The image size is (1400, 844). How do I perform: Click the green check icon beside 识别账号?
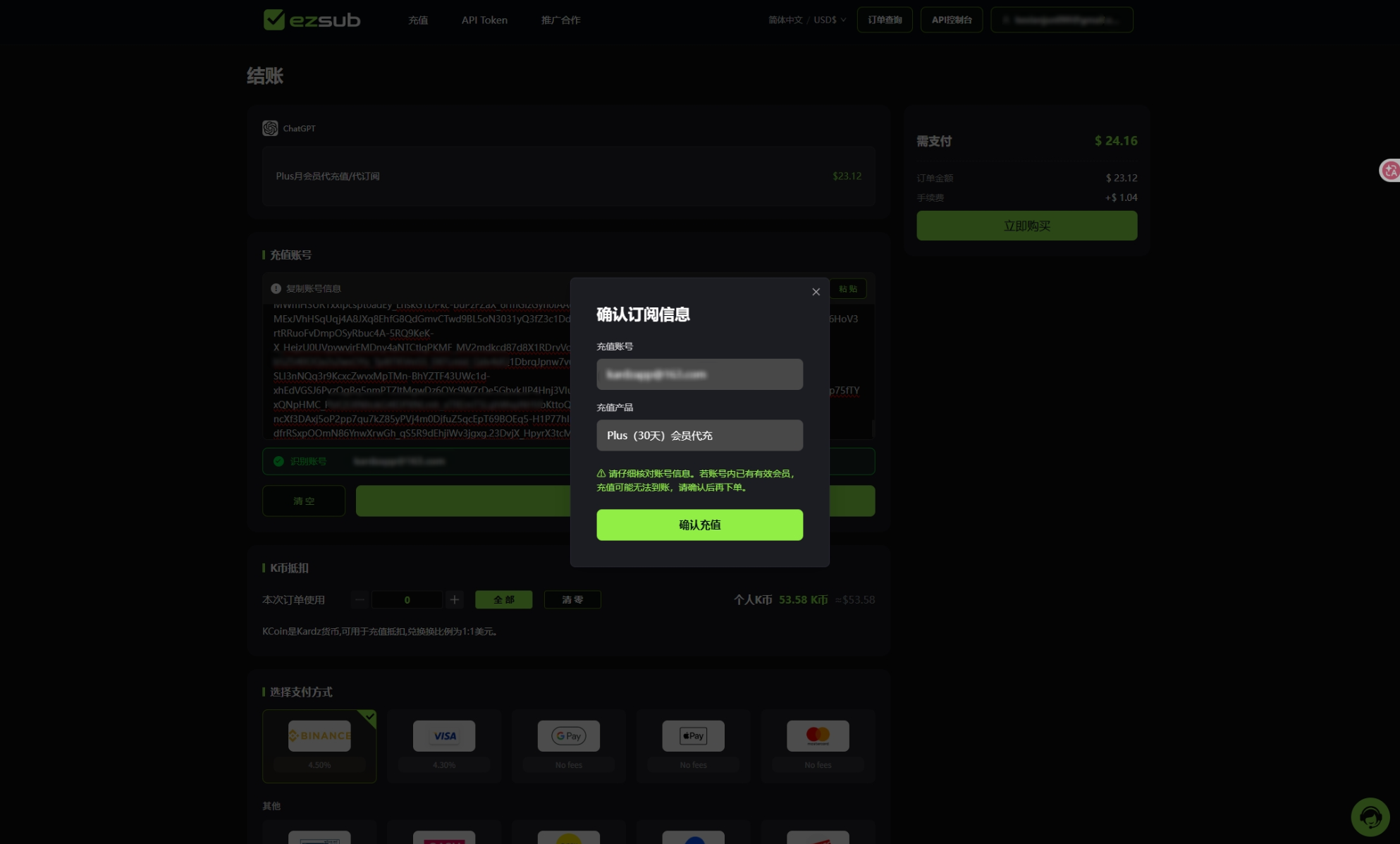[278, 461]
